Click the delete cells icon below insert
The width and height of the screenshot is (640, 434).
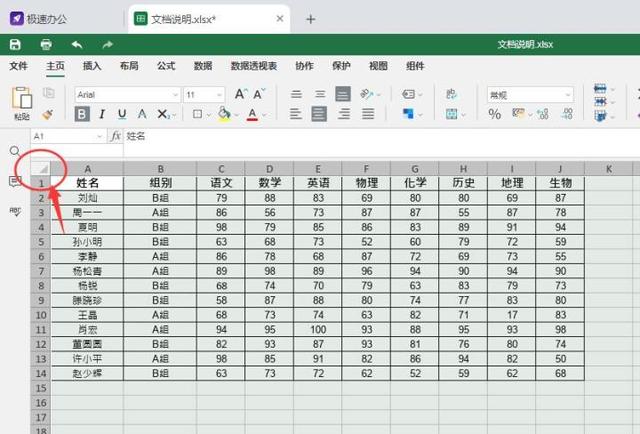[x=600, y=102]
